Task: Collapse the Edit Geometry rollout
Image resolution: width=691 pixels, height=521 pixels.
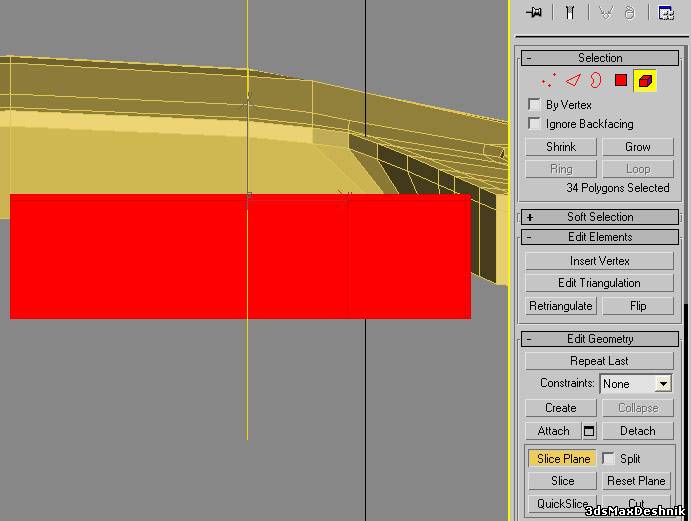Action: click(600, 339)
